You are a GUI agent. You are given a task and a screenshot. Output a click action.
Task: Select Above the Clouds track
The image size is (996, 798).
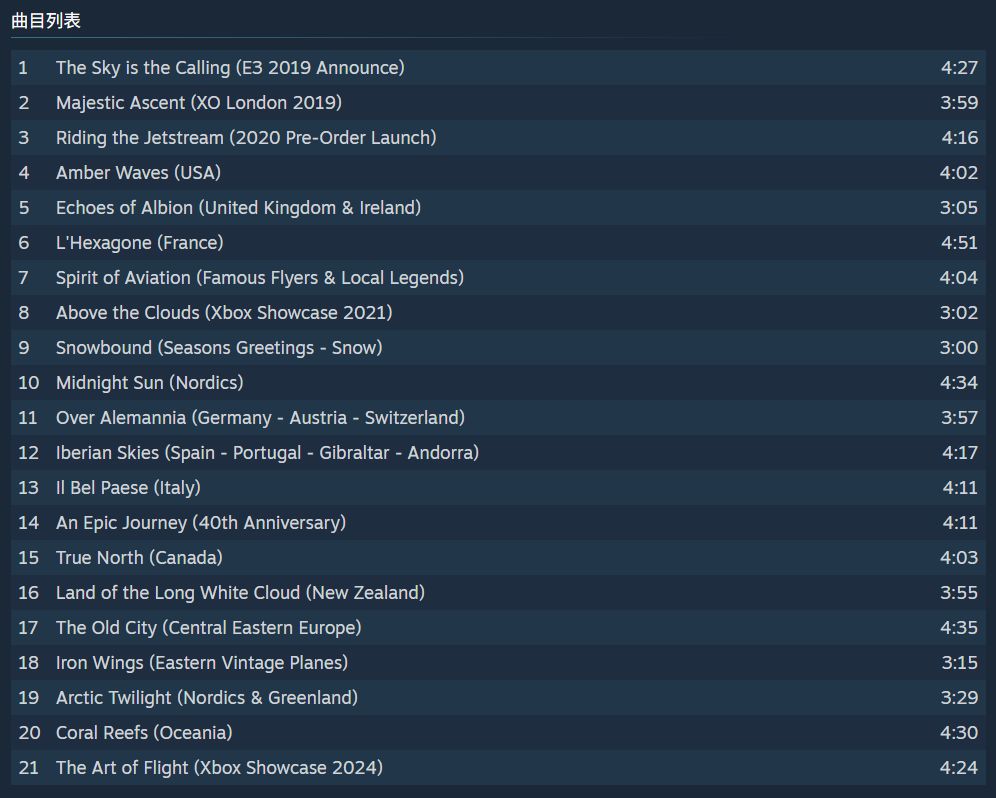point(498,312)
